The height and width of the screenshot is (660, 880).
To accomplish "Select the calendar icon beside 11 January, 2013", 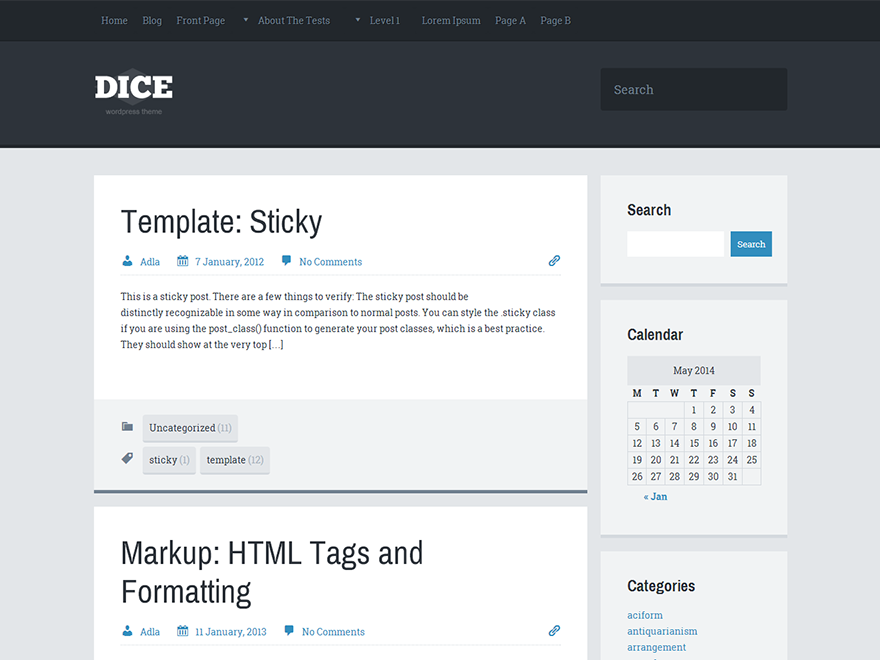I will pyautogui.click(x=182, y=631).
